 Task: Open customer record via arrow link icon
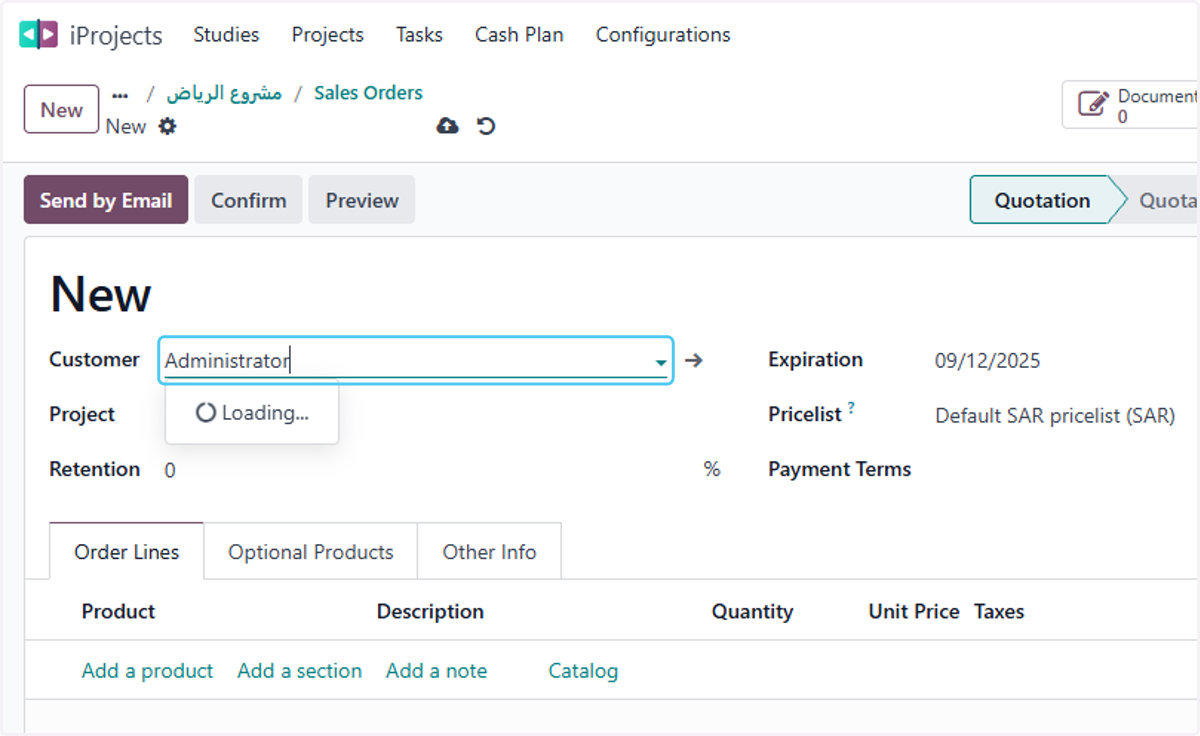point(694,360)
